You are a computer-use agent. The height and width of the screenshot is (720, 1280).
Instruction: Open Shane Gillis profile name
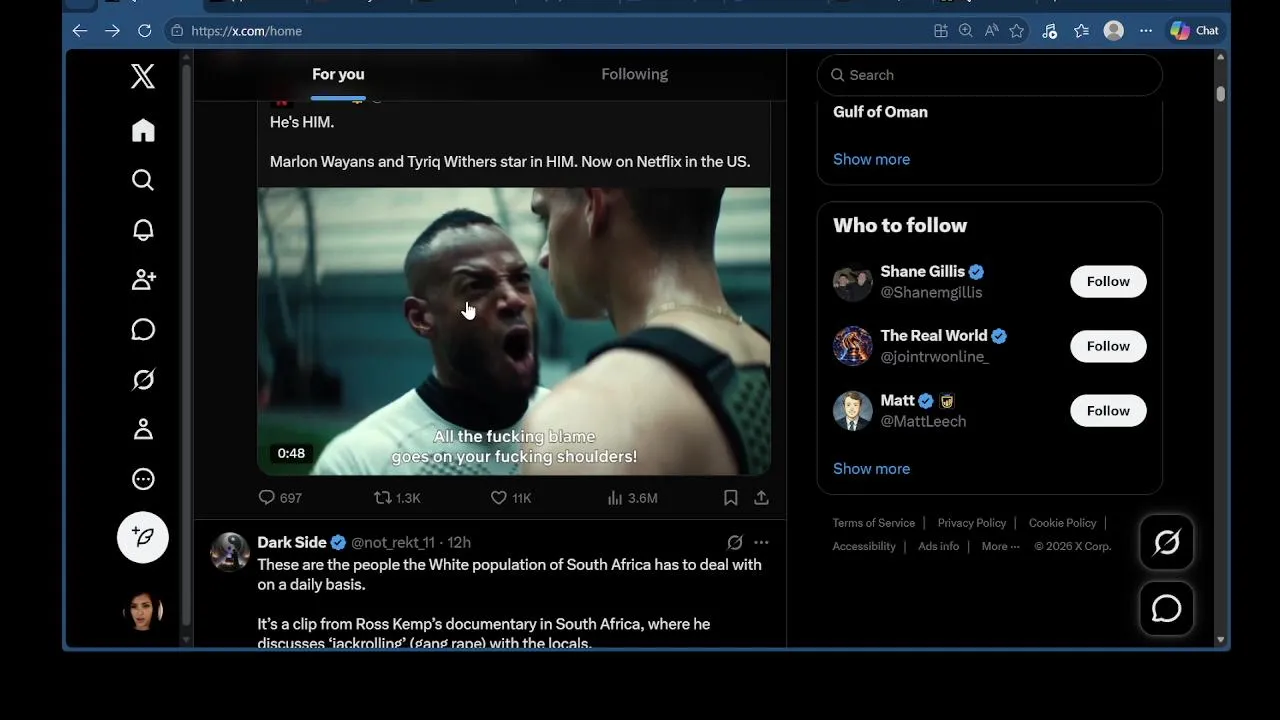pos(922,271)
